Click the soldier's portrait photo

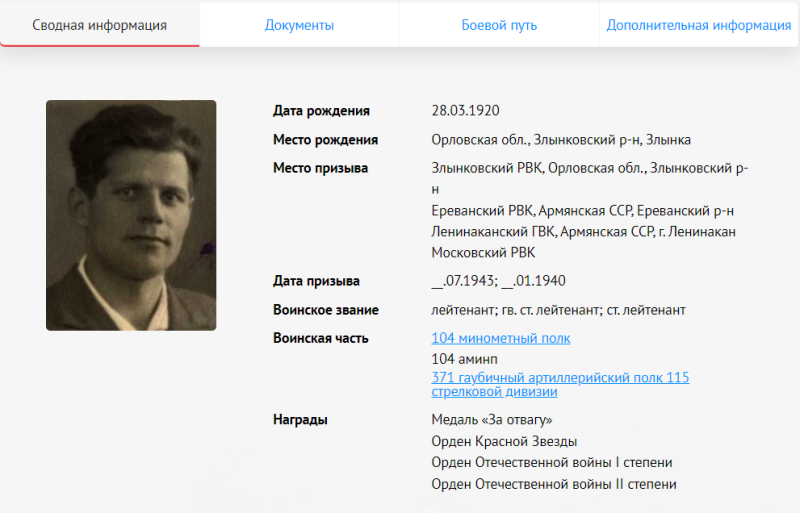pos(131,215)
